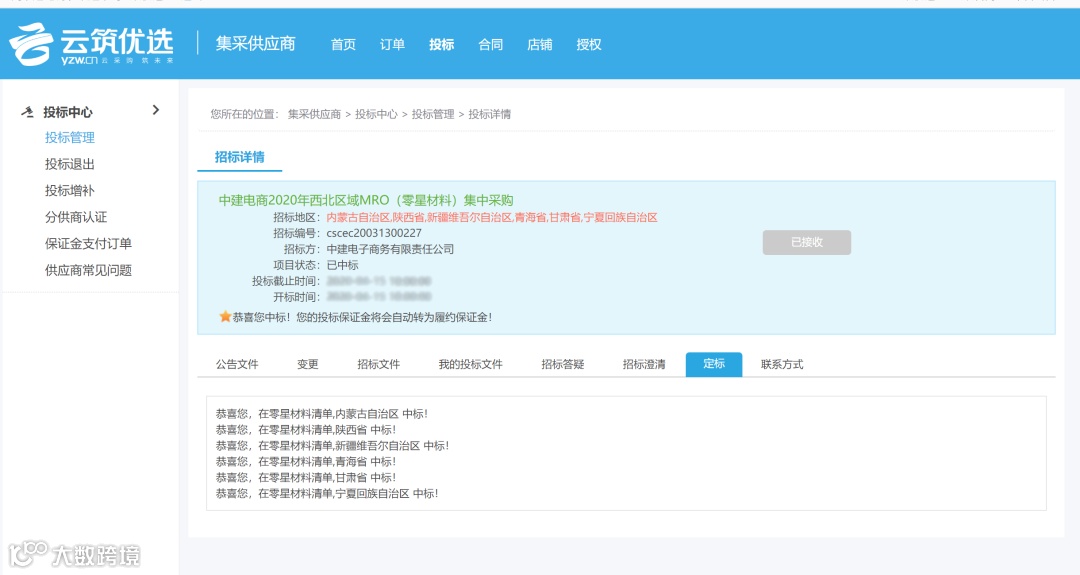The height and width of the screenshot is (575, 1080).
Task: Click the 青海省 中标 result line
Action: (306, 461)
